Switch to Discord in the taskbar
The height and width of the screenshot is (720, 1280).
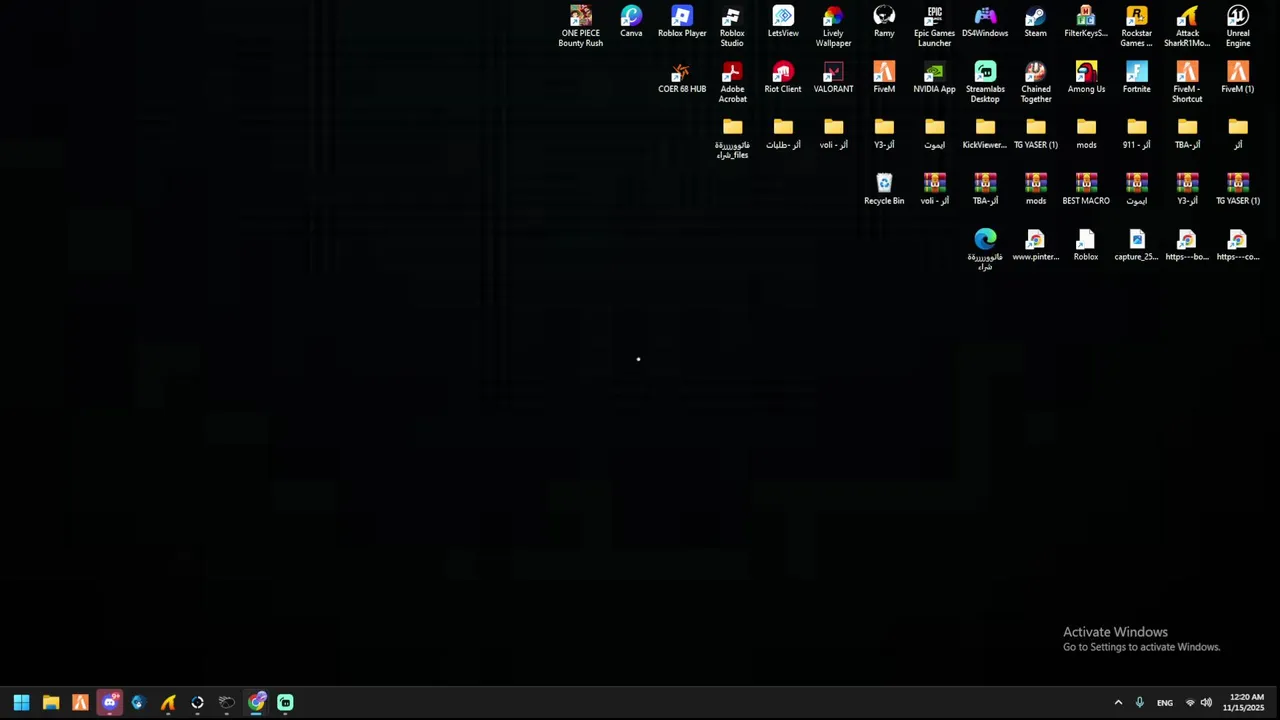pyautogui.click(x=109, y=703)
